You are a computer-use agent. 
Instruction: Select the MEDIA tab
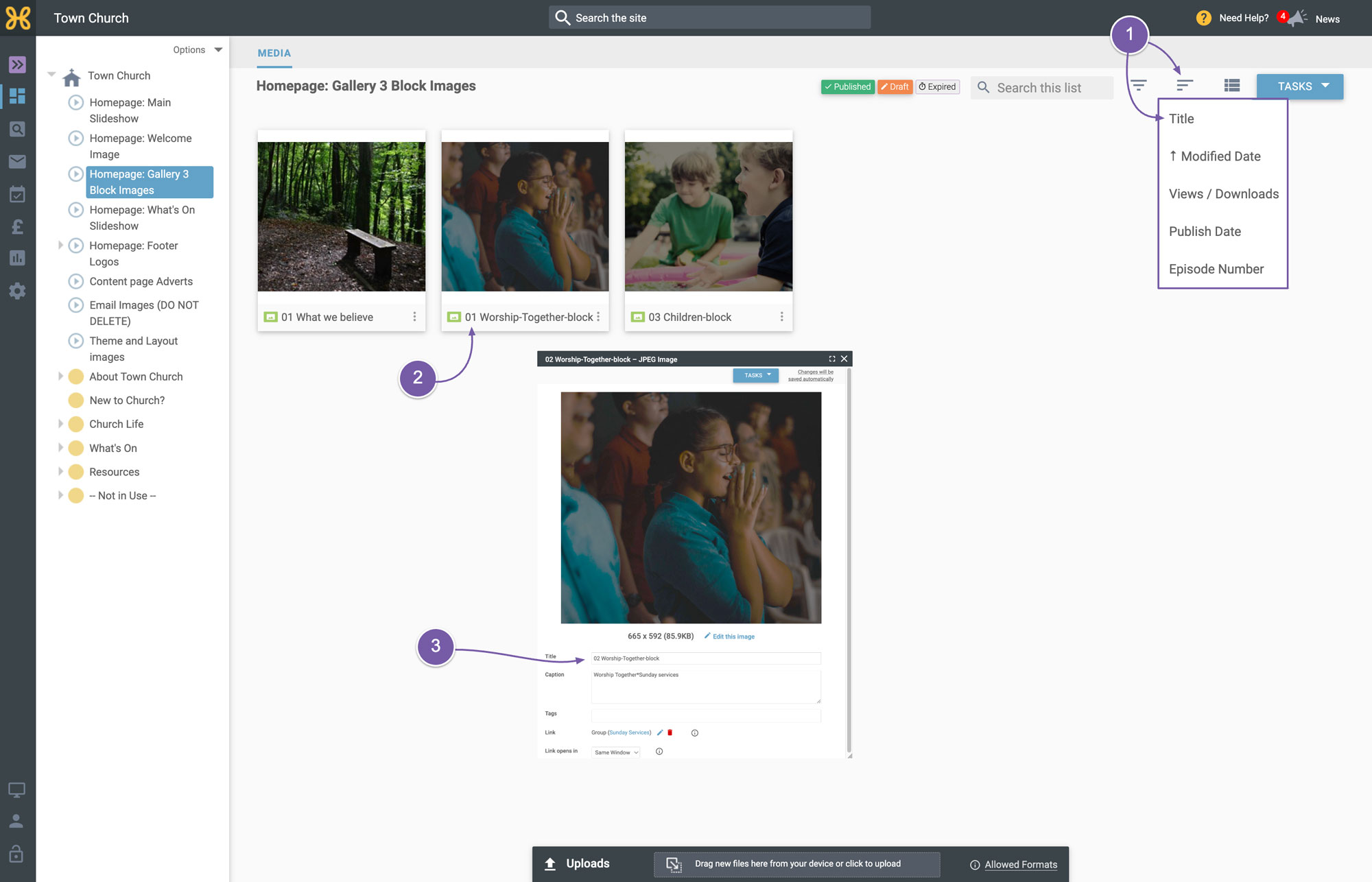(x=274, y=53)
